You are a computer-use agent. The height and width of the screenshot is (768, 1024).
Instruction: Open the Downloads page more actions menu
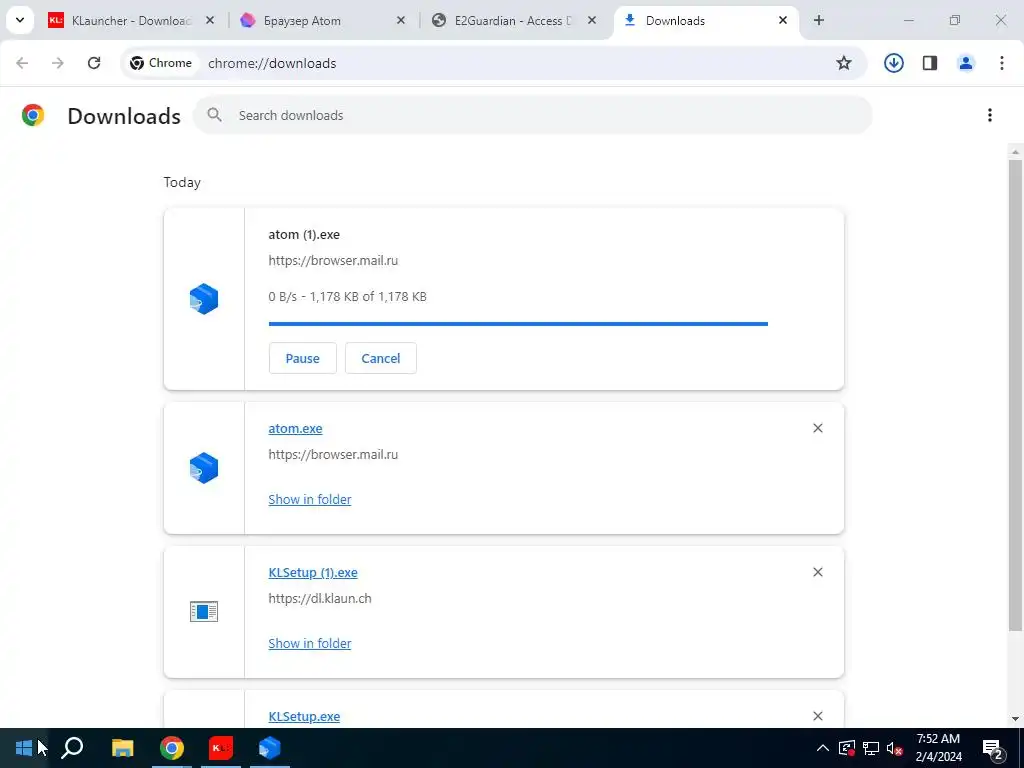[990, 115]
